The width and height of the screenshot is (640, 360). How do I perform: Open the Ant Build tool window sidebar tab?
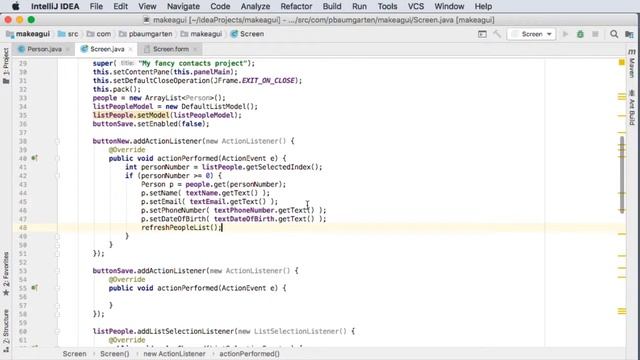click(x=632, y=107)
